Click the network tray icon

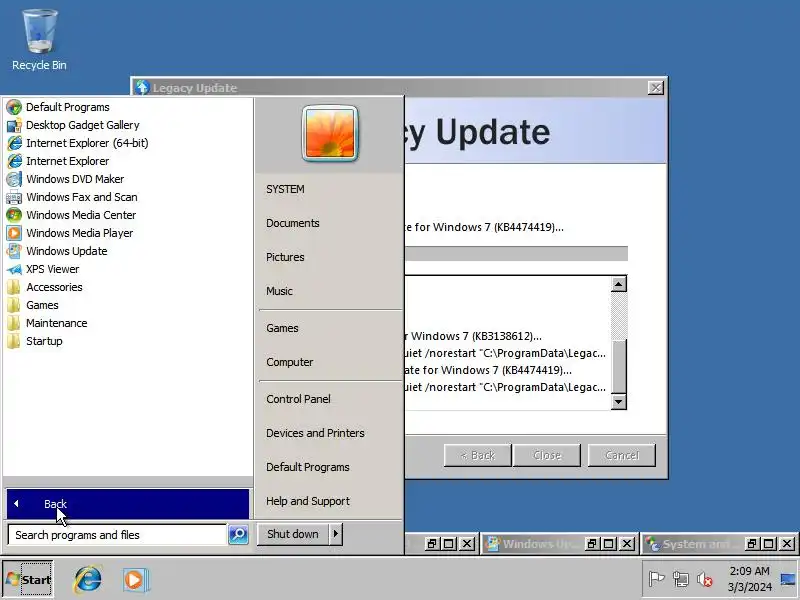point(681,579)
